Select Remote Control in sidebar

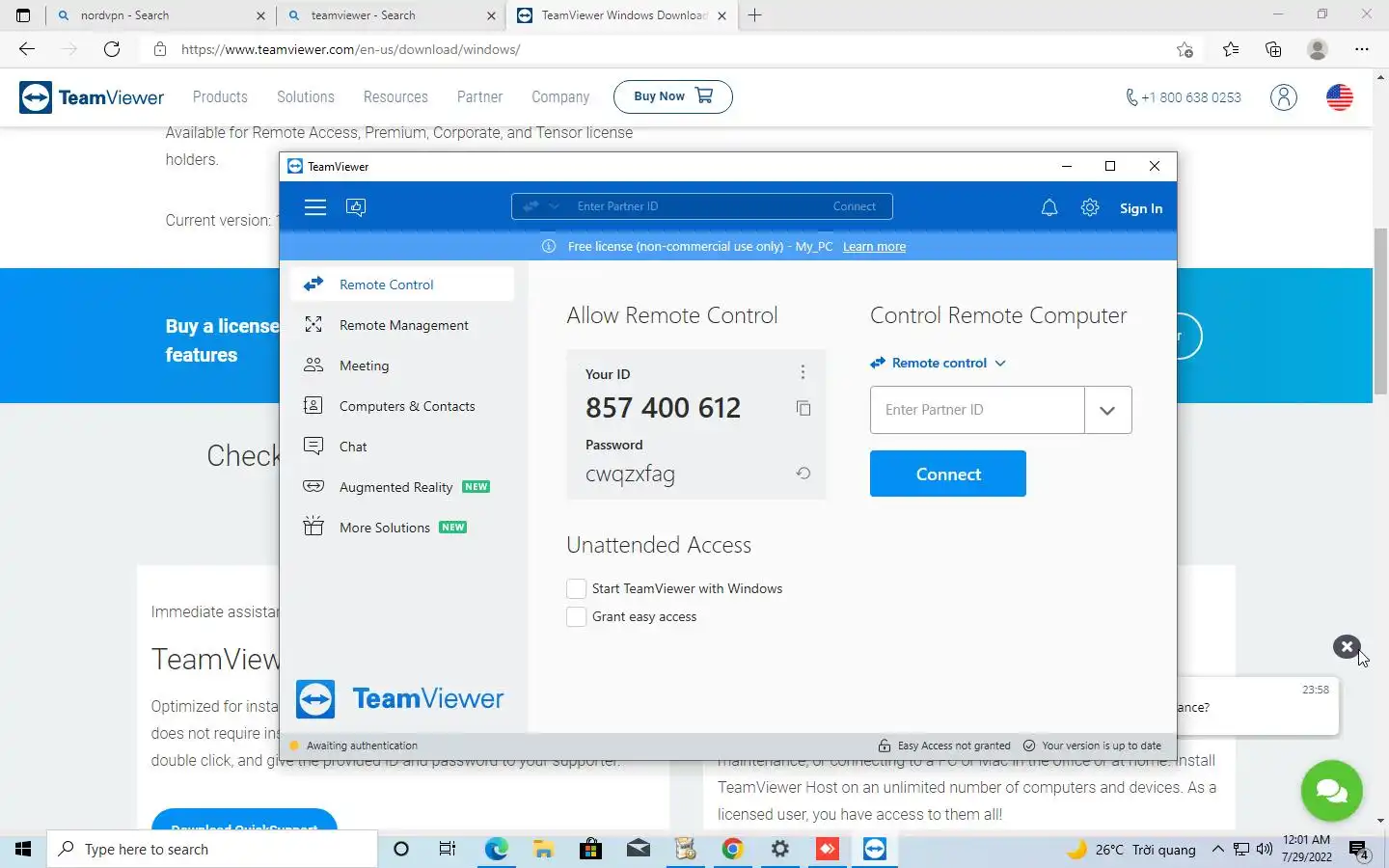pos(401,285)
